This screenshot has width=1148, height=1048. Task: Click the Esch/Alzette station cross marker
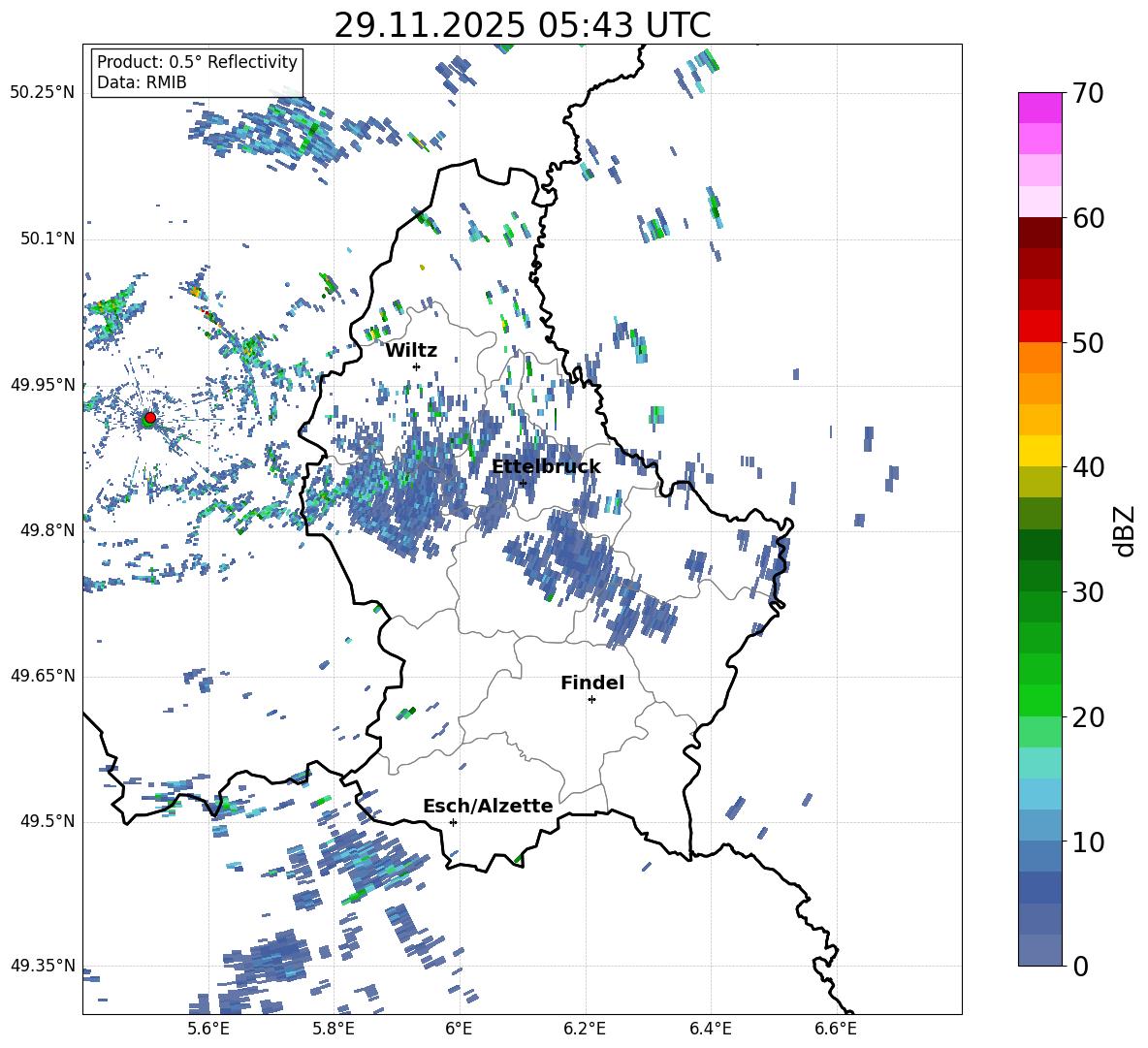453,822
